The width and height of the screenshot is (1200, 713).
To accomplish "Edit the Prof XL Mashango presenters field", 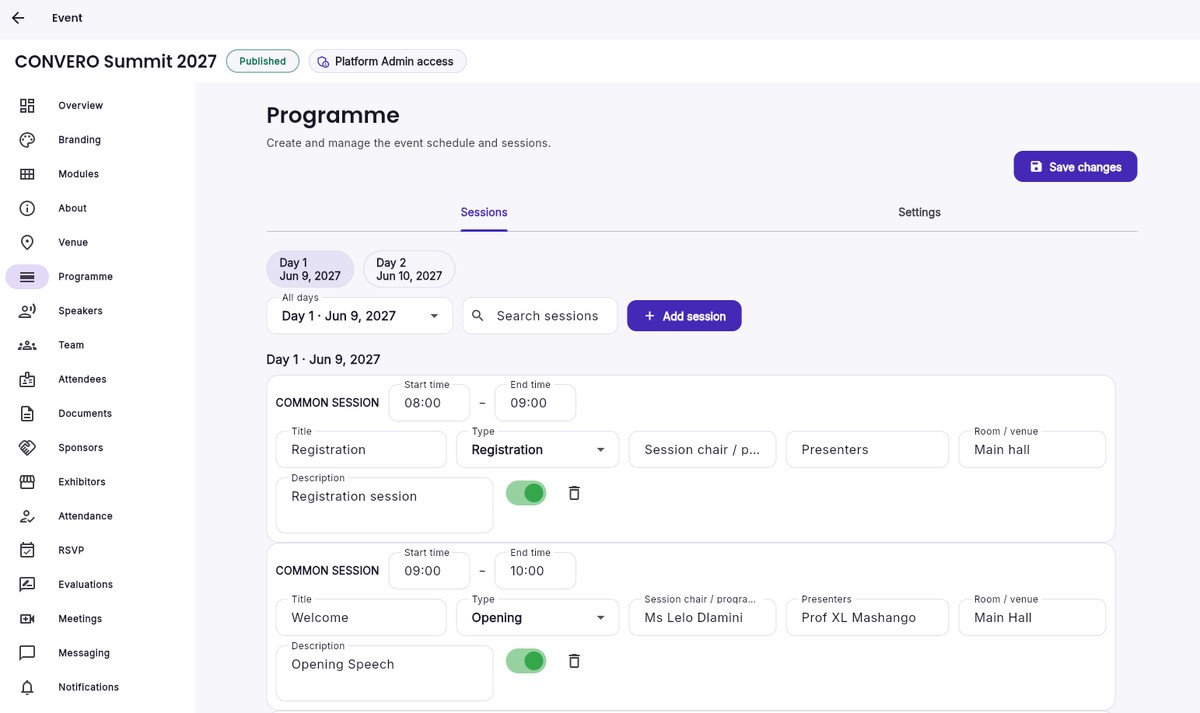I will [867, 618].
